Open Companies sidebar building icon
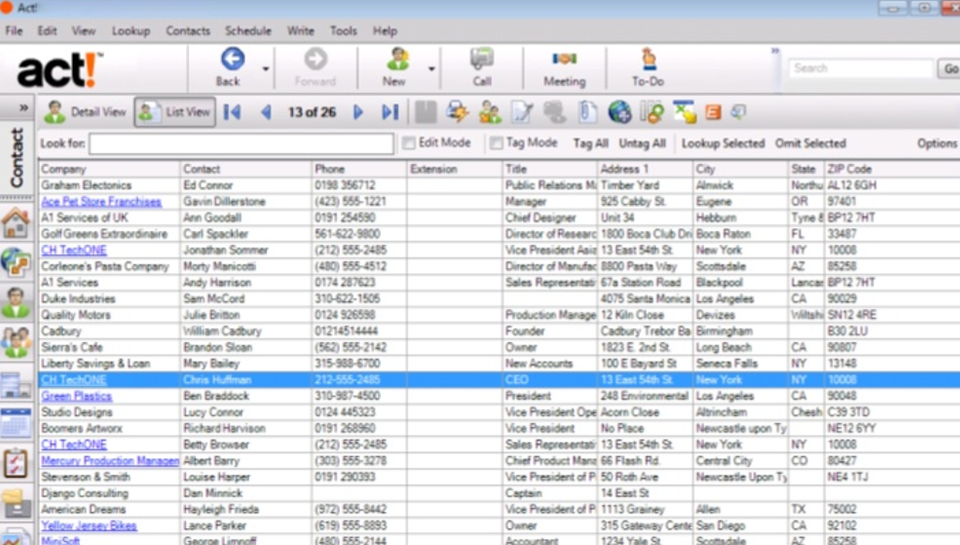The height and width of the screenshot is (545, 960). tap(16, 385)
